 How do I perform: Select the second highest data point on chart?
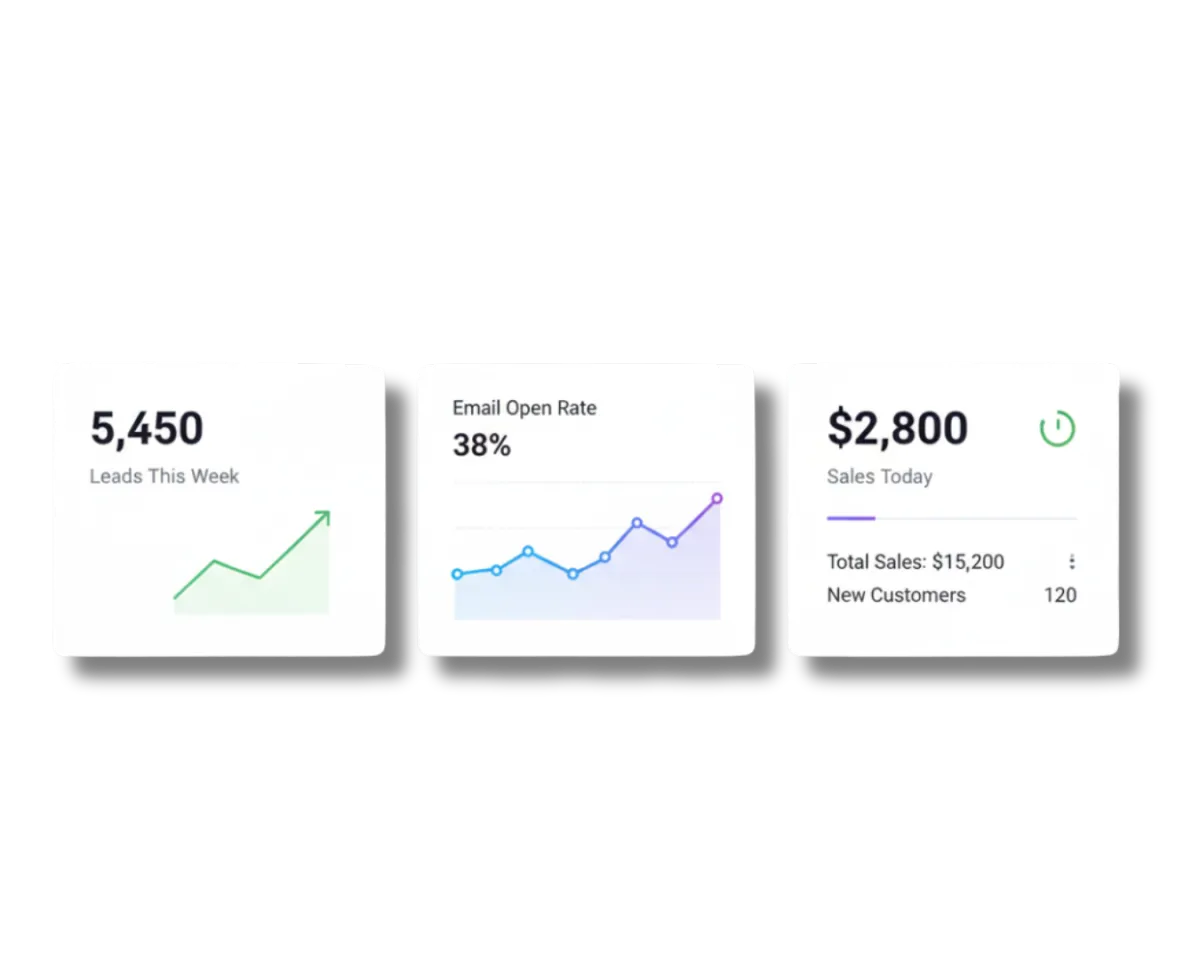[x=637, y=523]
